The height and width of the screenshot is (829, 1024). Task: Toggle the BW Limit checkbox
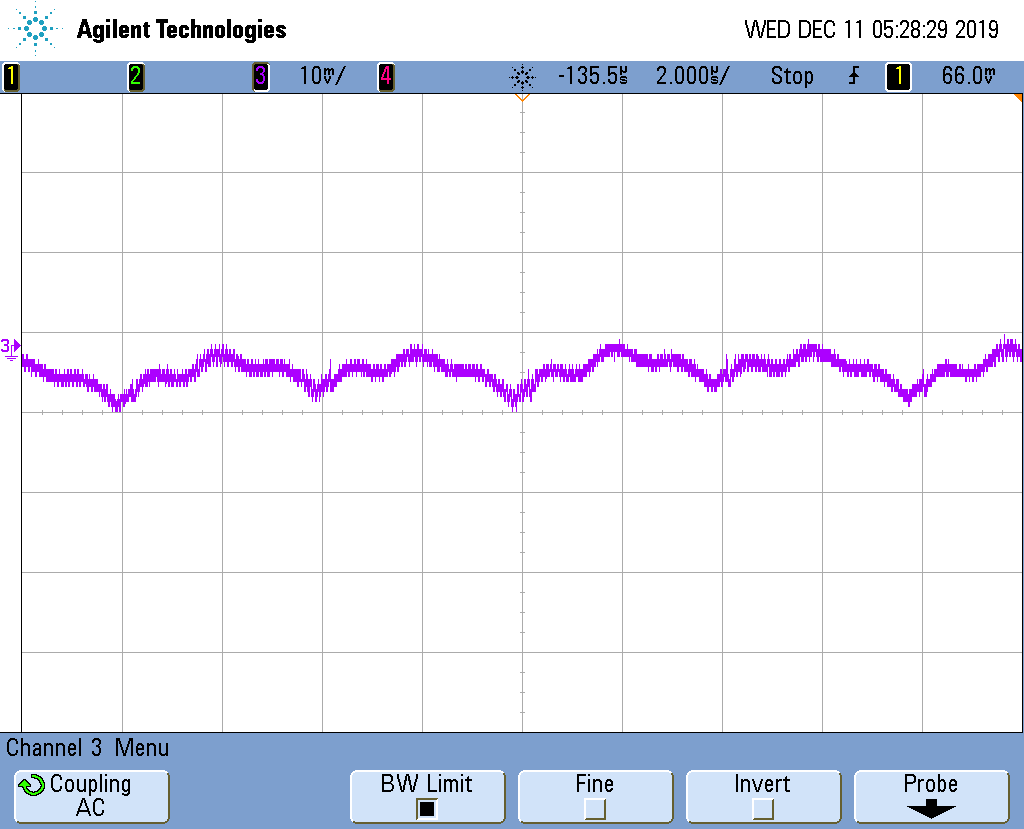pos(427,808)
